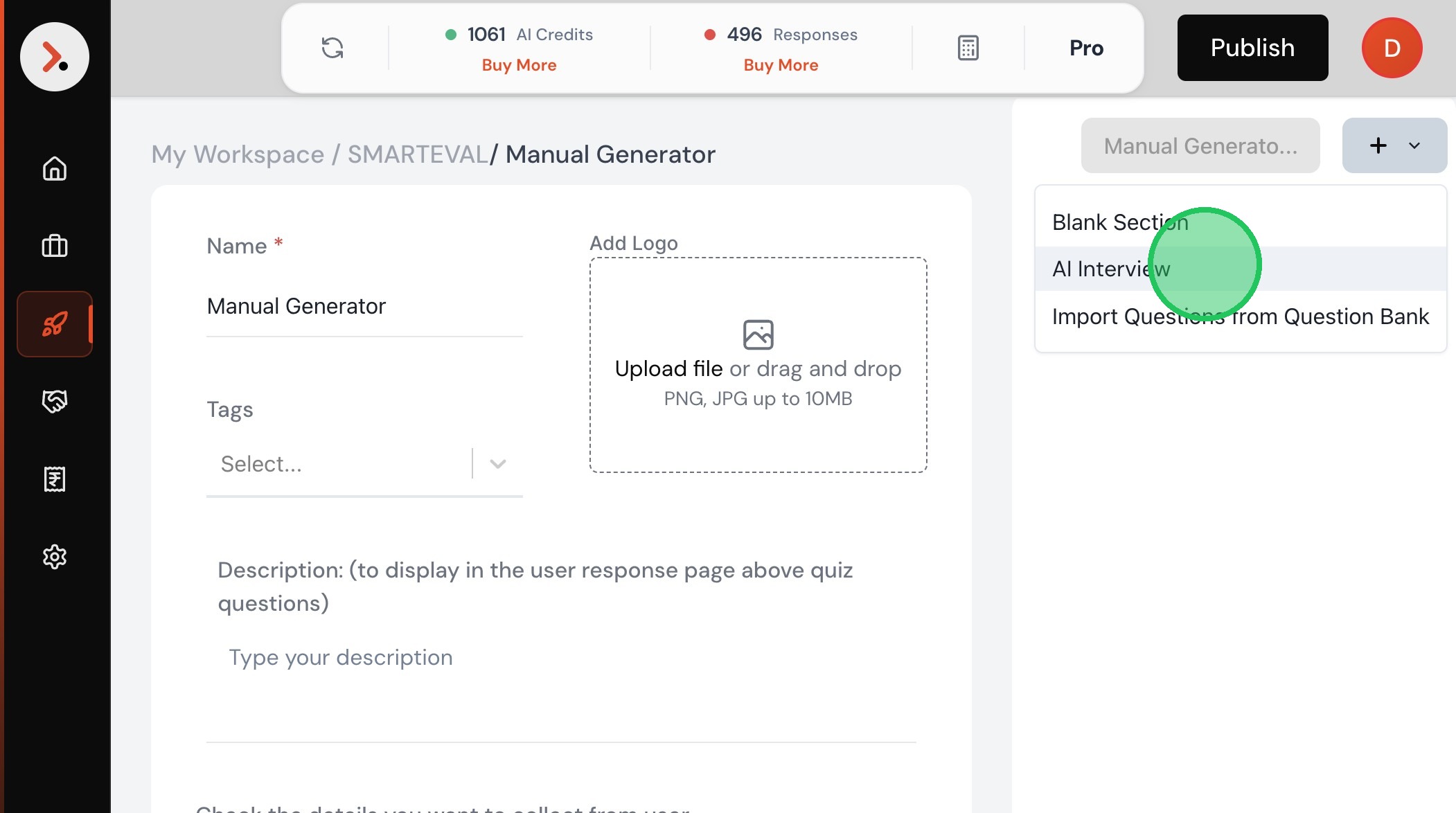Open the rupee receipt billing icon

point(54,479)
